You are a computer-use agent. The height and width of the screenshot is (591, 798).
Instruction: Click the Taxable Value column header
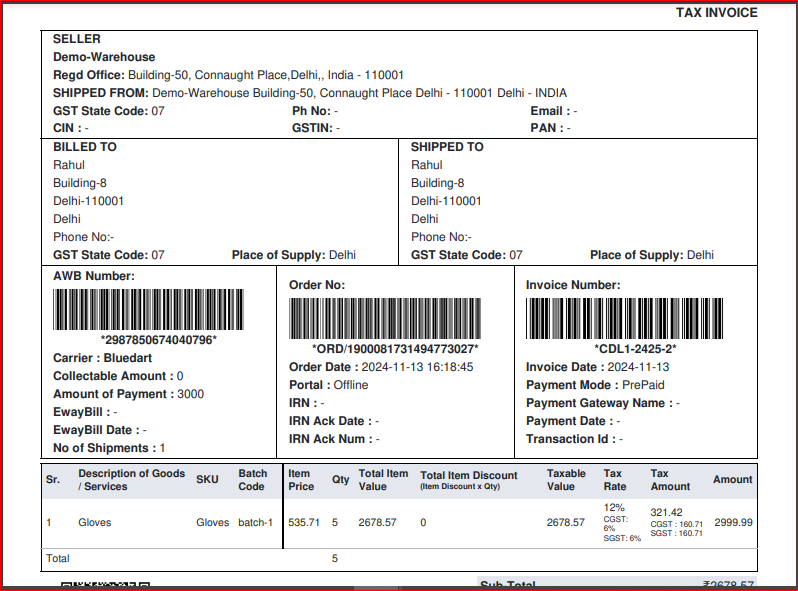tap(566, 480)
